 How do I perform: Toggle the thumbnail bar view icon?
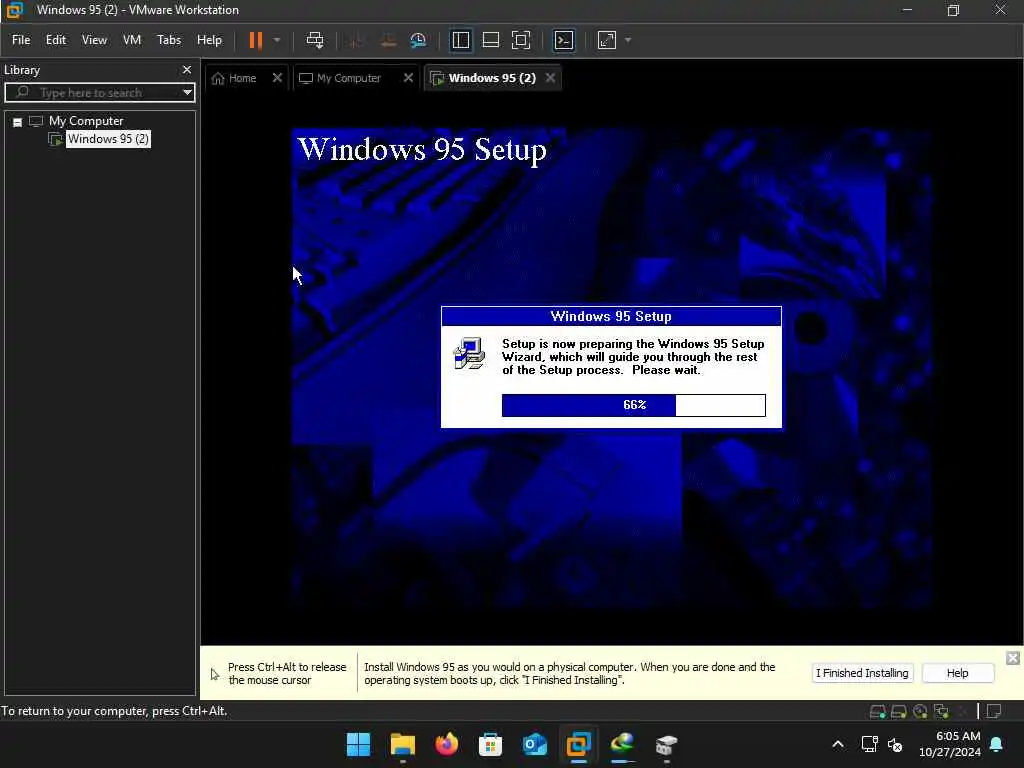click(490, 40)
